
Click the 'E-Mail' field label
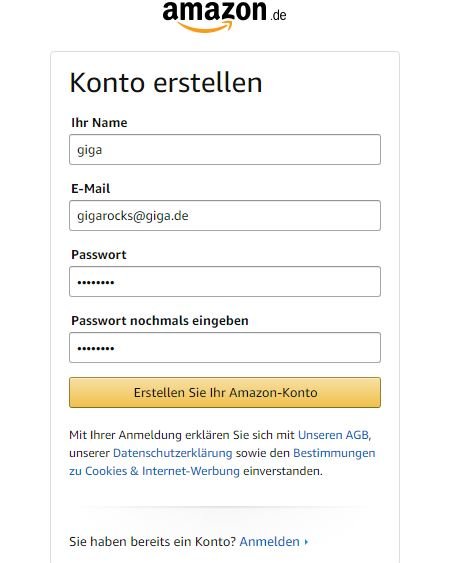tap(90, 189)
